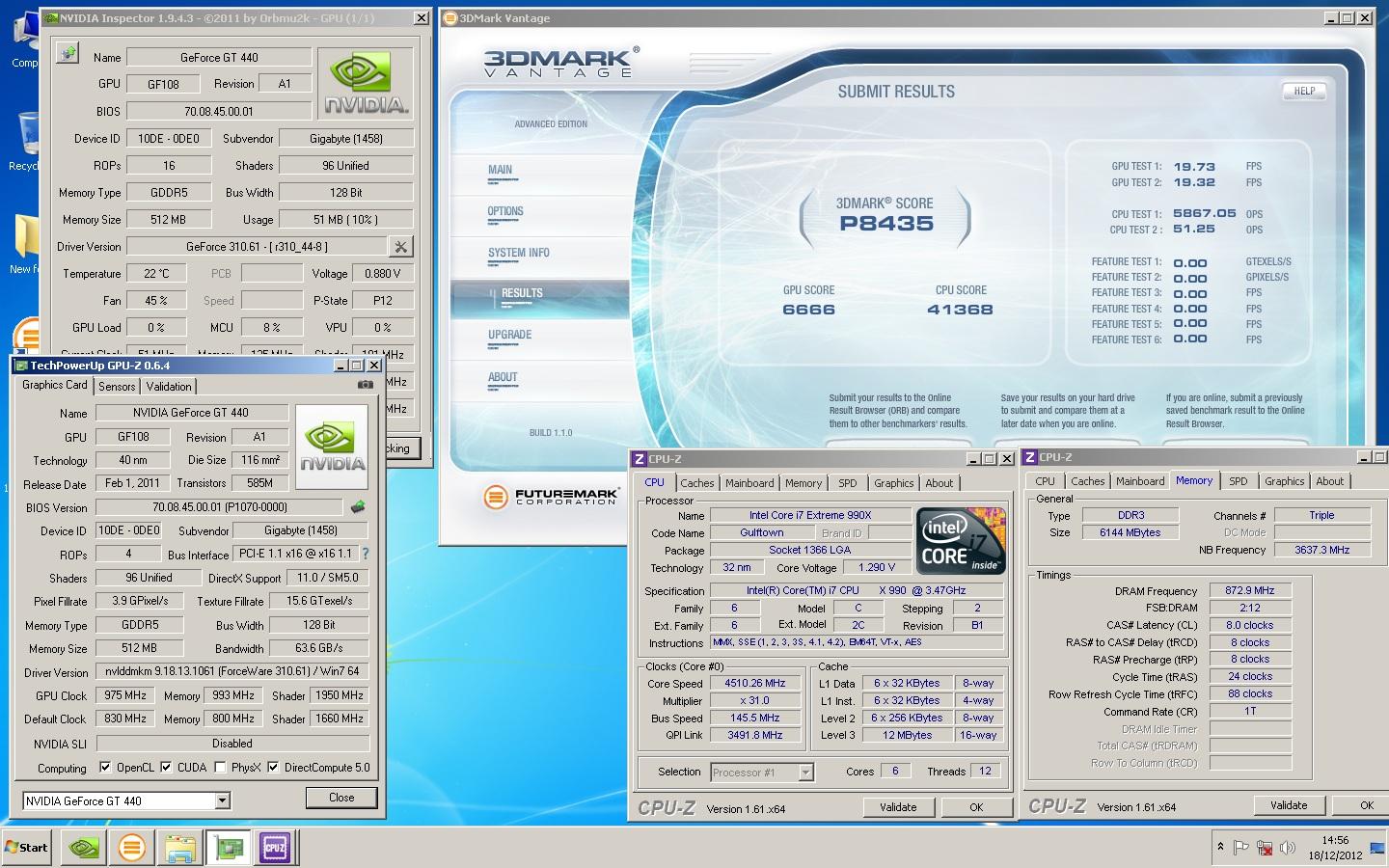The width and height of the screenshot is (1389, 868).
Task: Open Processor #1 selection dropdown
Action: 805,772
